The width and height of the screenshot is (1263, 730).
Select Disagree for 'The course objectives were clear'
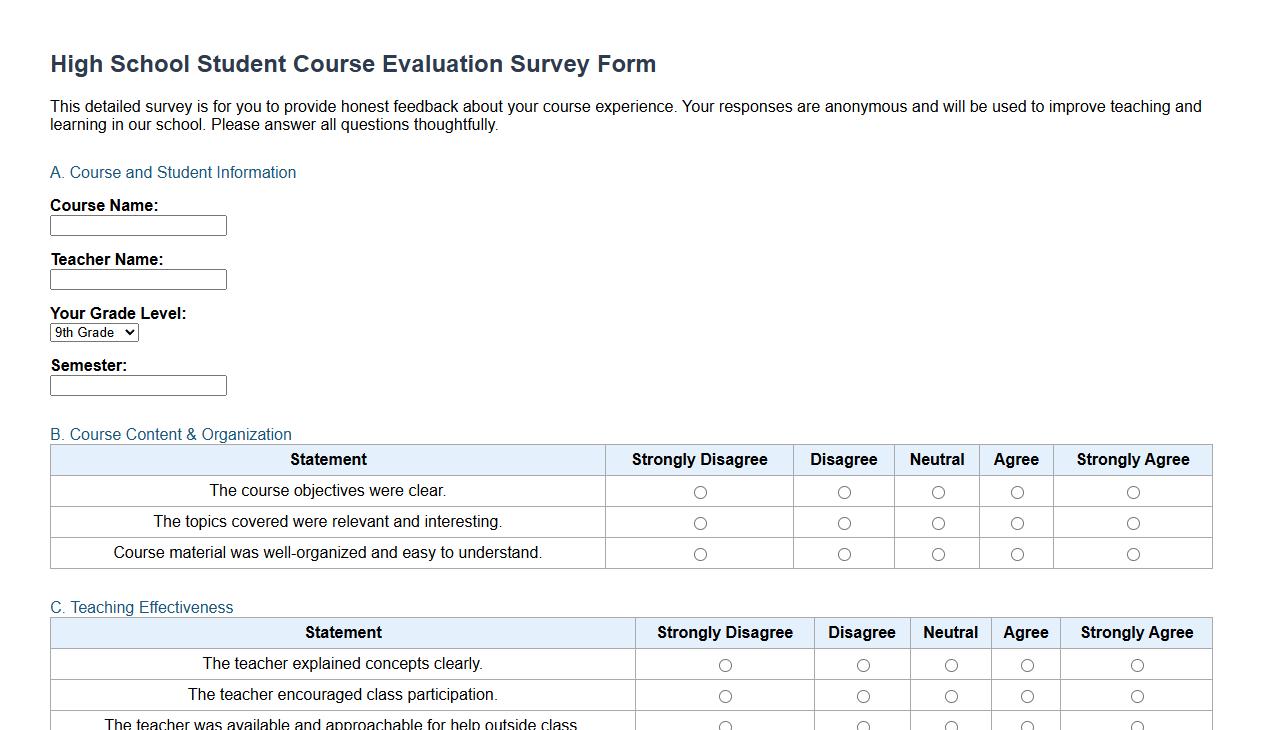[844, 491]
